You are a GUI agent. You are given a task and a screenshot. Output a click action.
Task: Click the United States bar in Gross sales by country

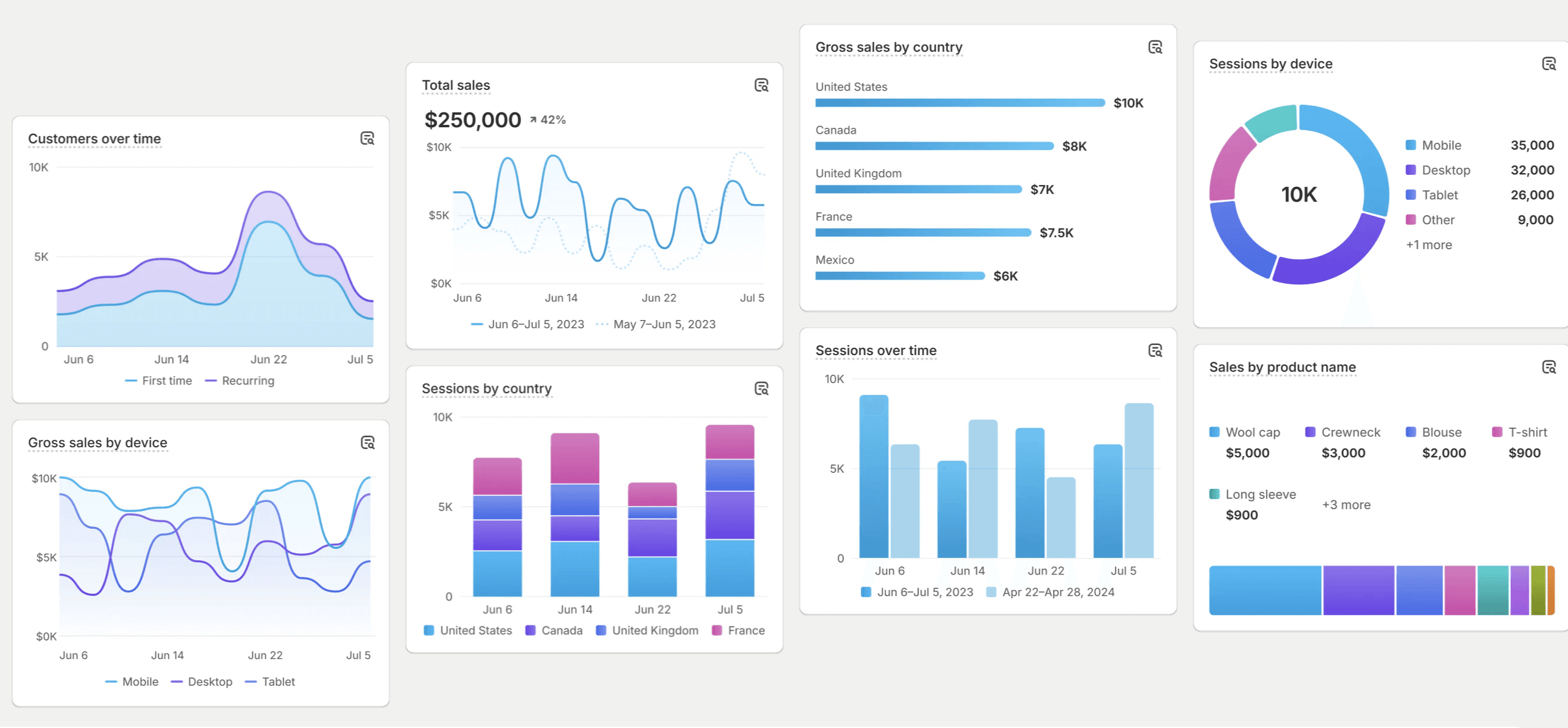(959, 103)
